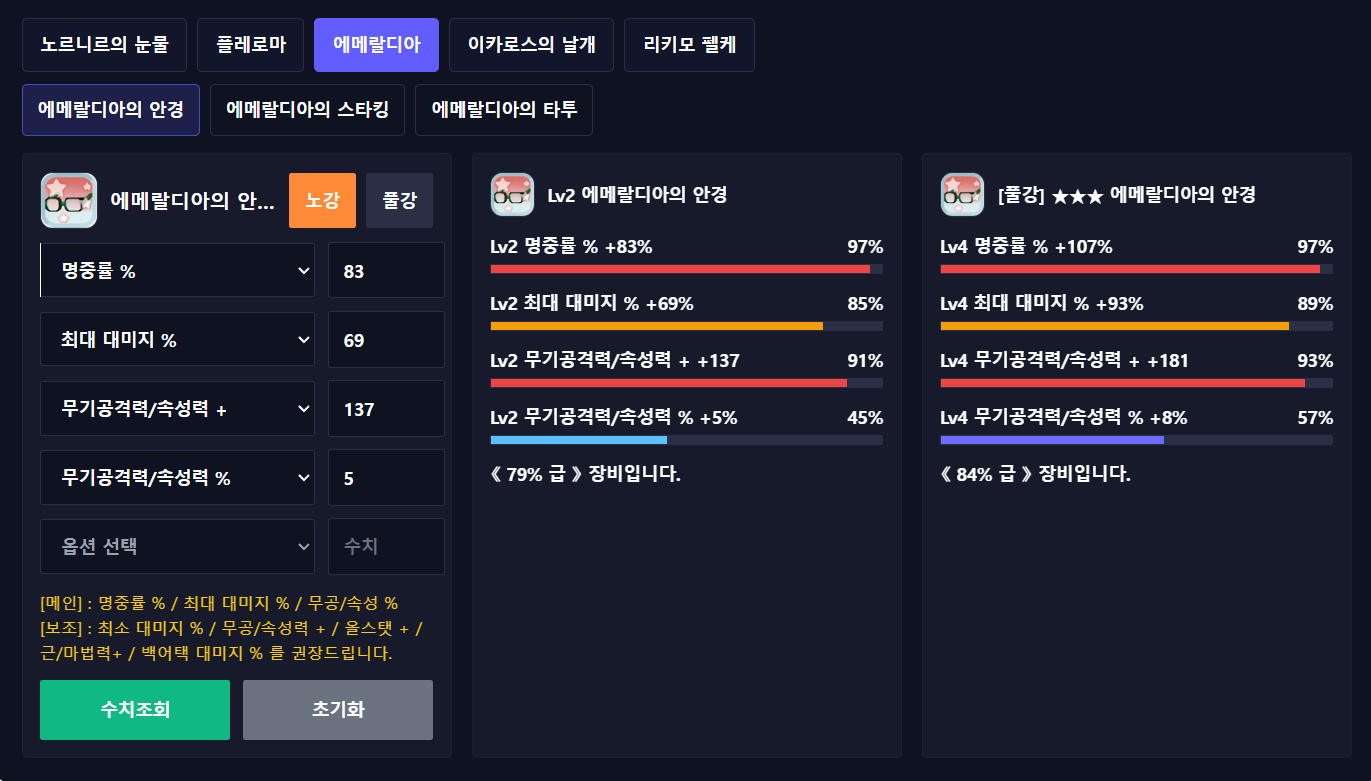Open the empty 옵션 선택 dropdown
The width and height of the screenshot is (1371, 781).
[x=177, y=546]
